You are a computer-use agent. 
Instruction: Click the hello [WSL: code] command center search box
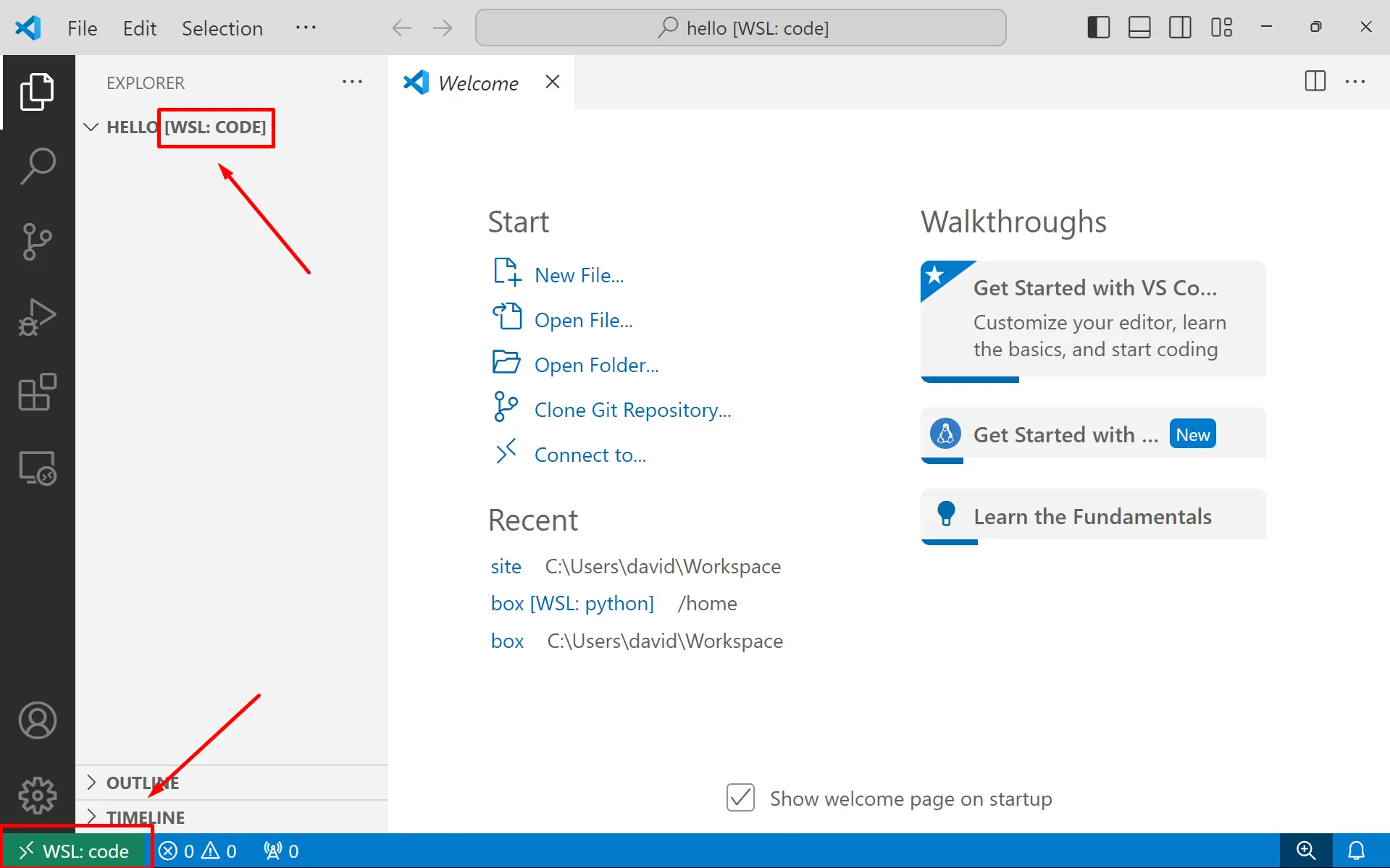point(740,28)
